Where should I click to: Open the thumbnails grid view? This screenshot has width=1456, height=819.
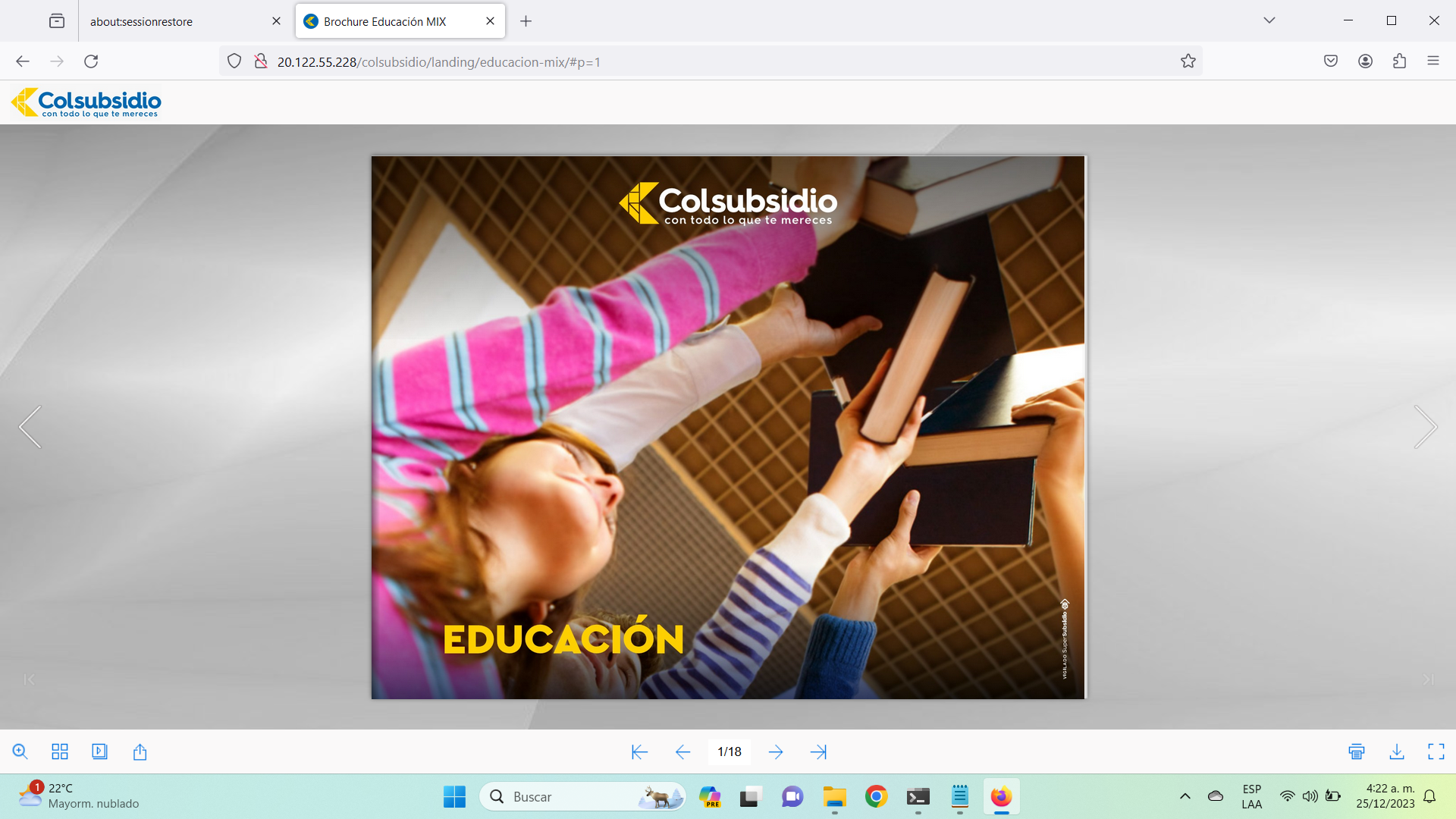(60, 752)
